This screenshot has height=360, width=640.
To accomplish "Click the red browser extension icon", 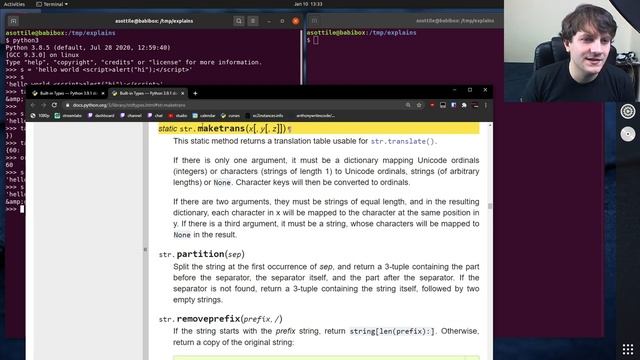I will (432, 105).
